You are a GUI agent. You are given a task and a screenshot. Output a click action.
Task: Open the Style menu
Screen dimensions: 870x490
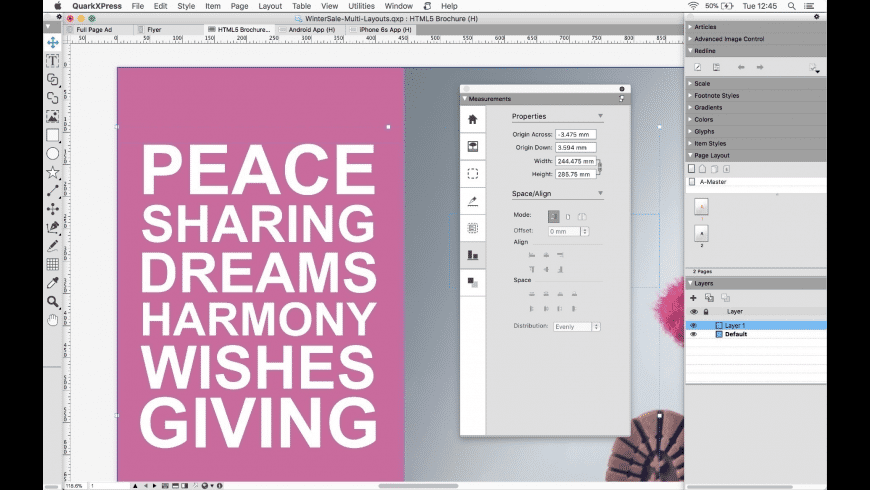tap(186, 6)
